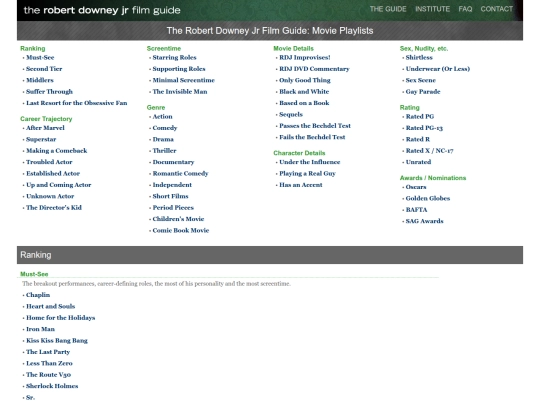
Task: View the Sequels playlist
Action: coord(291,114)
